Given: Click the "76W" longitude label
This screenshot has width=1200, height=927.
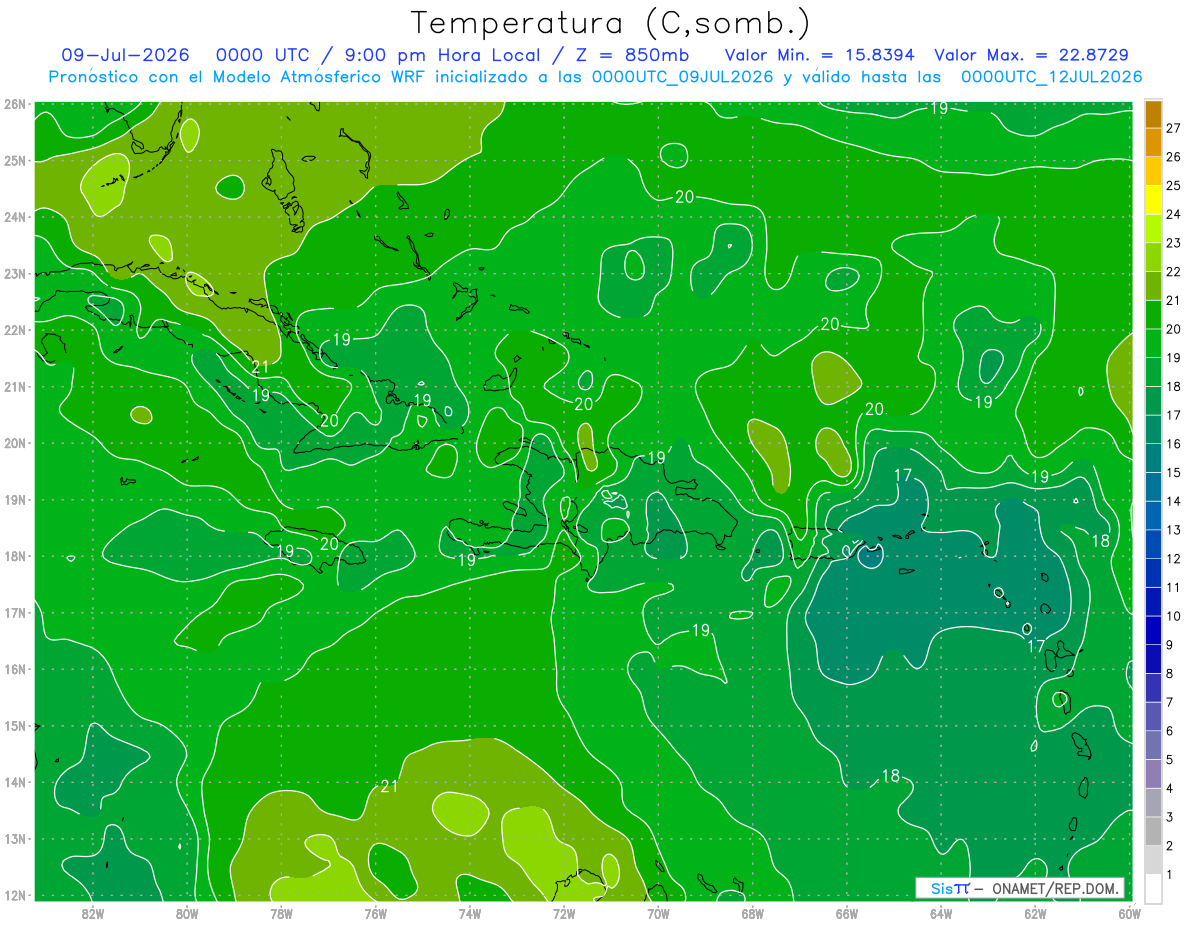Looking at the screenshot, I should 375,913.
